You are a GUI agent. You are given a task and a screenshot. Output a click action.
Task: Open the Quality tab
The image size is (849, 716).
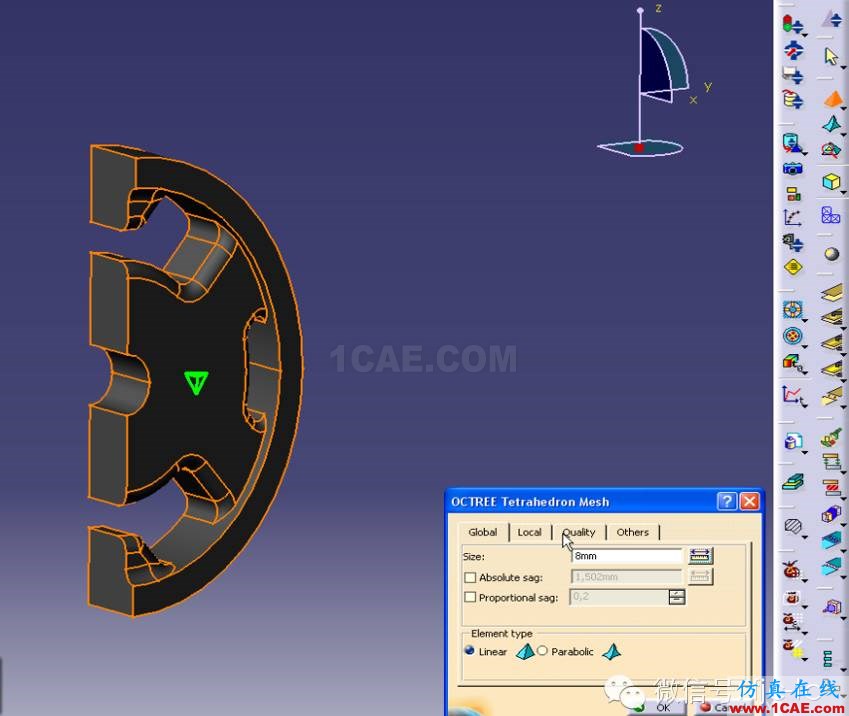tap(579, 532)
